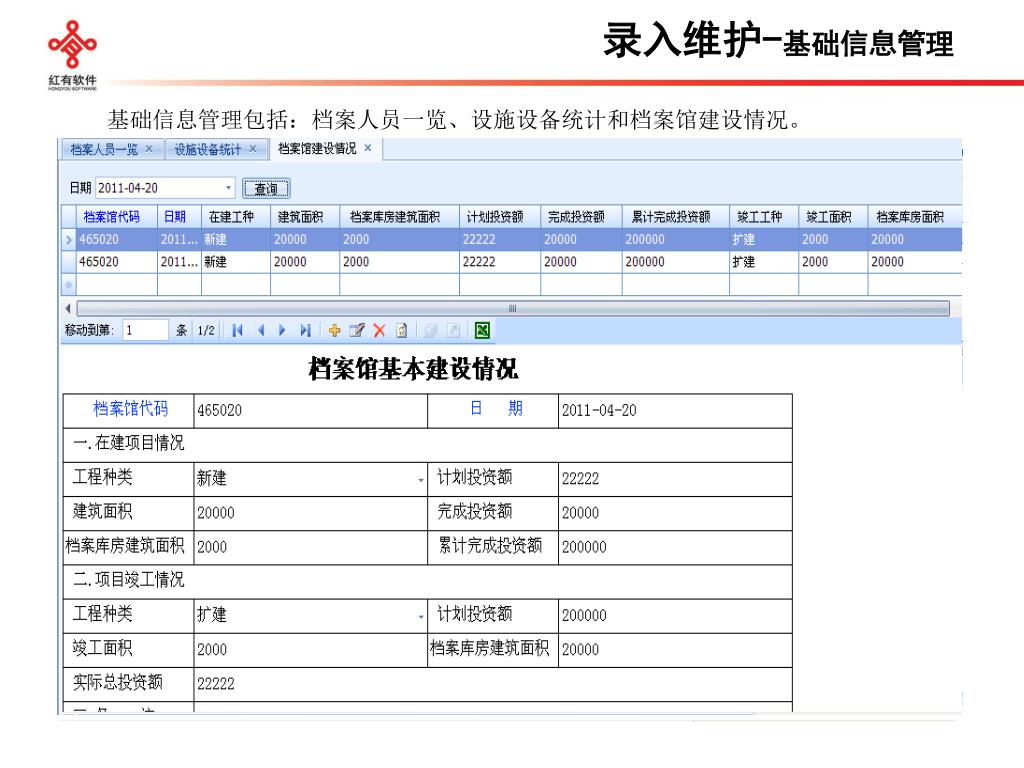1024x768 pixels.
Task: Close the 档案馆建设情况 tab
Action: (368, 148)
